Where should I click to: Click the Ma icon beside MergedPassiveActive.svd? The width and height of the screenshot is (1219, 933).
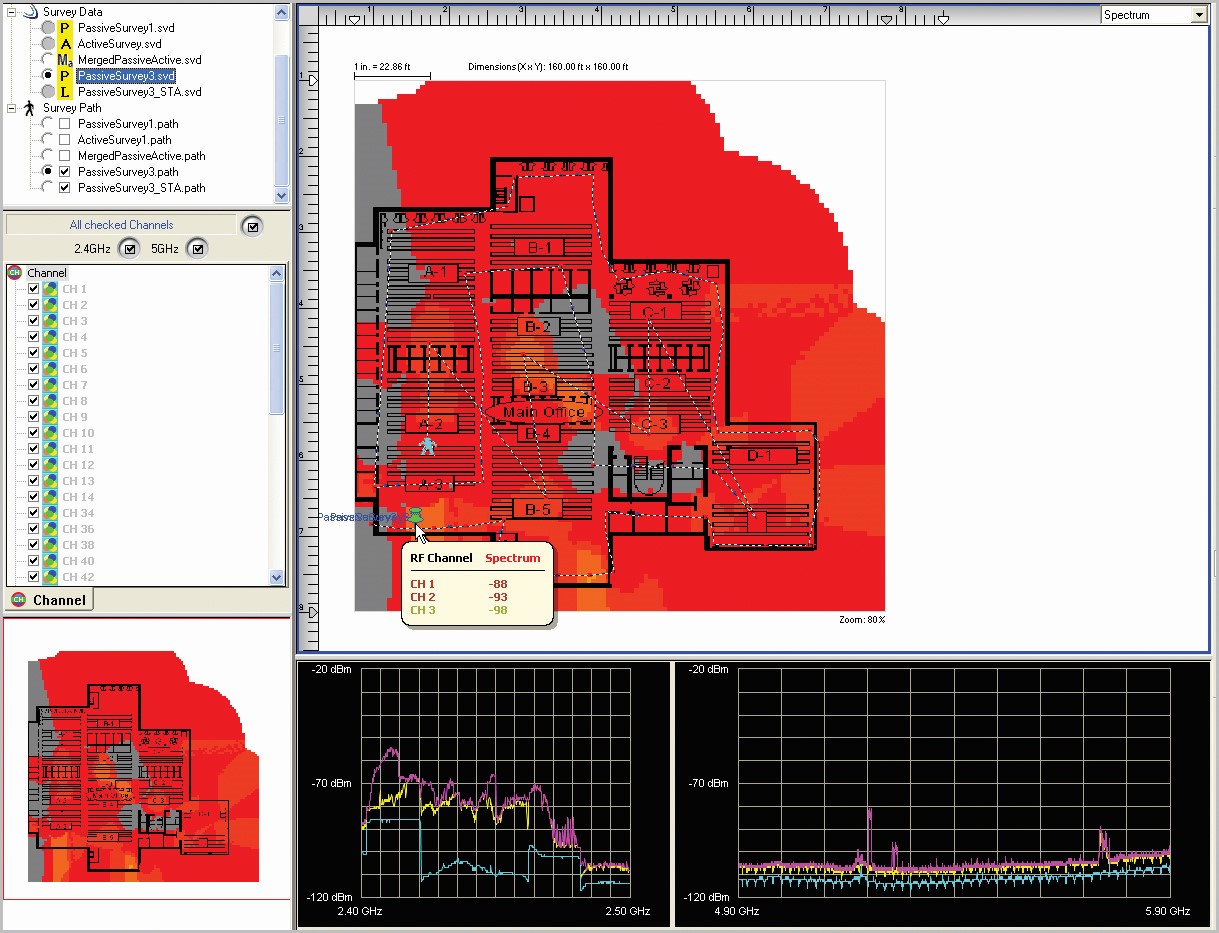65,60
